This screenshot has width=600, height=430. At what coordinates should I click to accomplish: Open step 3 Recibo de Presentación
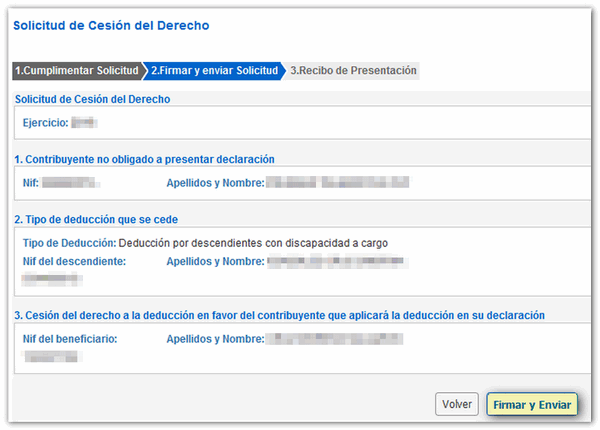pyautogui.click(x=353, y=71)
